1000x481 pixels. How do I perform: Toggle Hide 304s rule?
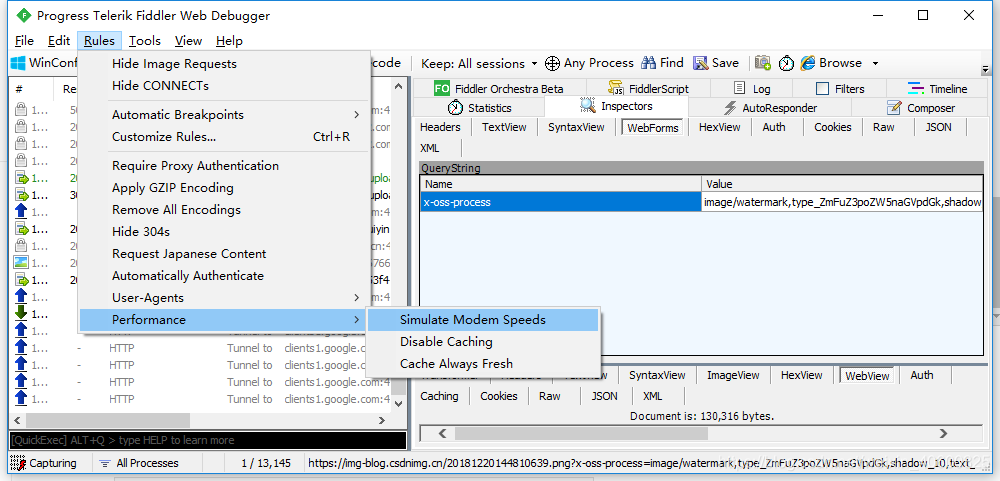point(141,232)
